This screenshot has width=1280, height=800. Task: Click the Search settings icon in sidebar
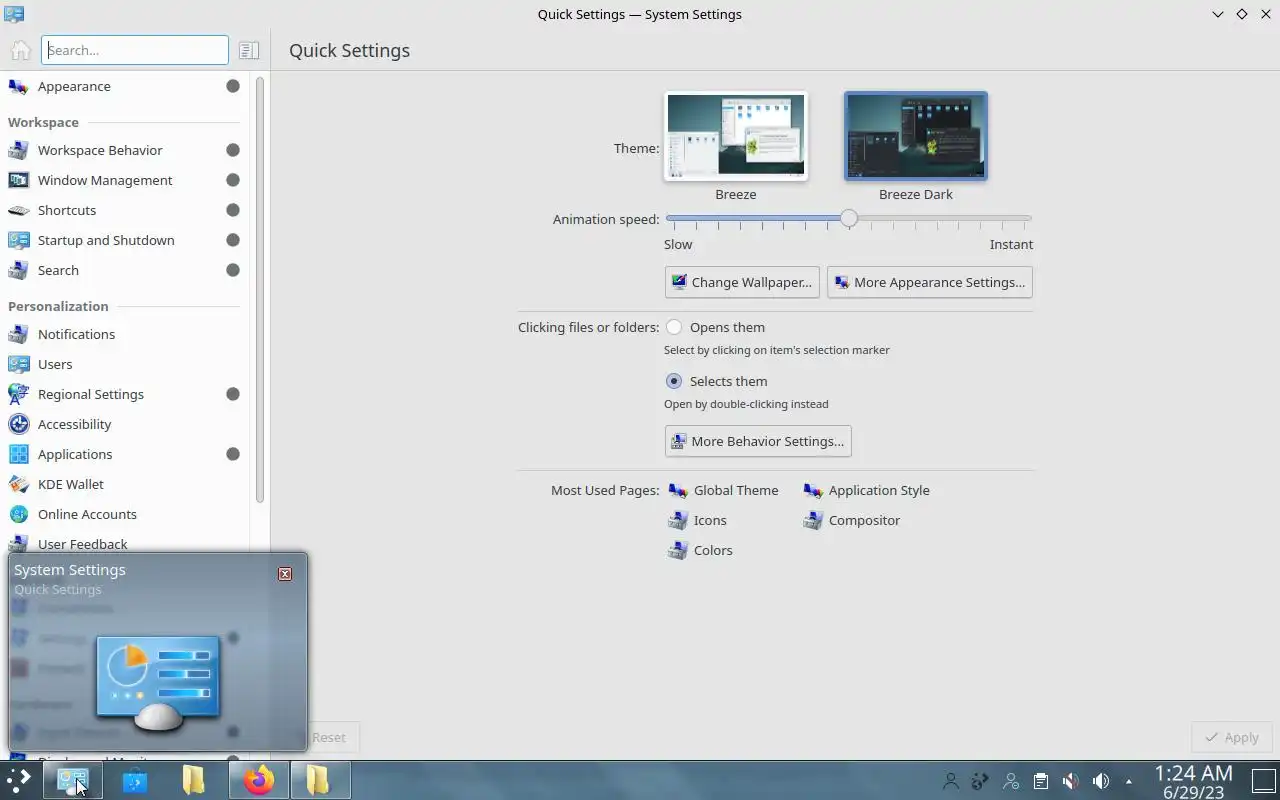point(18,270)
